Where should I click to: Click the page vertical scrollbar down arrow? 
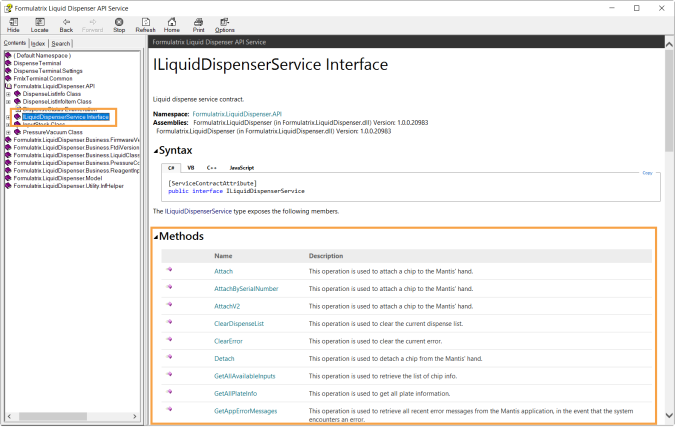point(669,415)
